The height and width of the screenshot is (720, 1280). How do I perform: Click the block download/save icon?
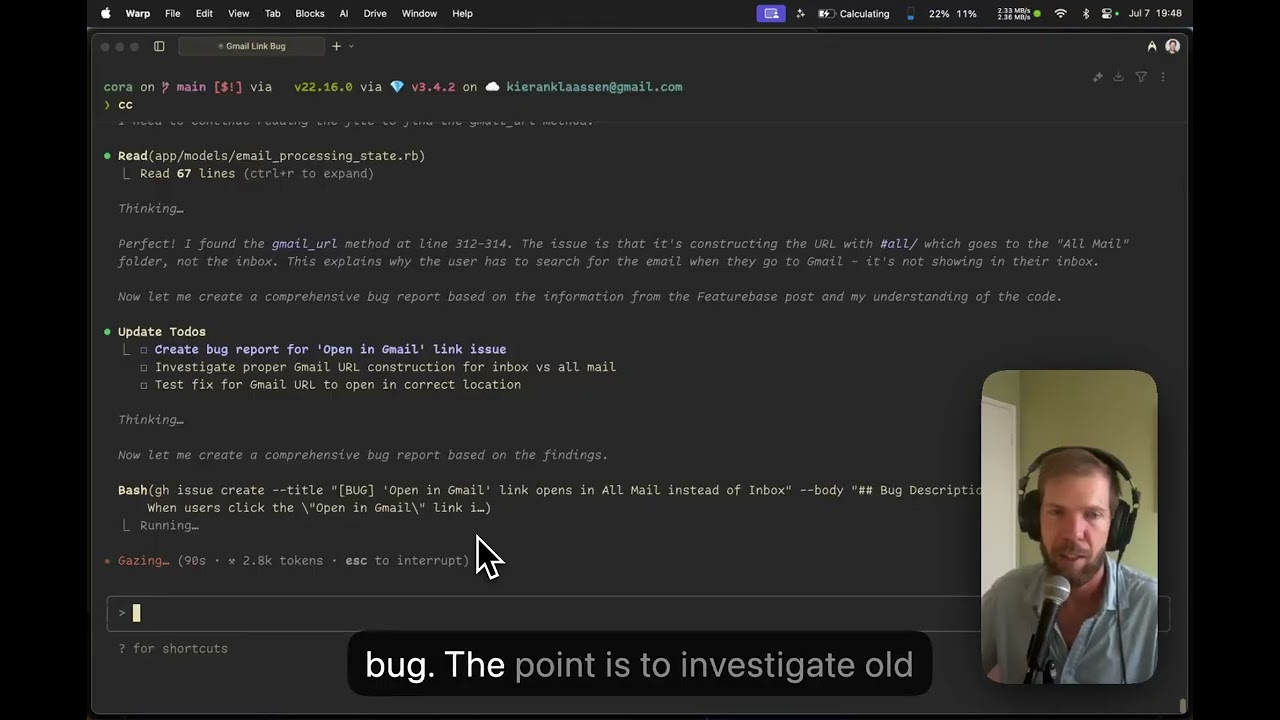click(x=1119, y=77)
